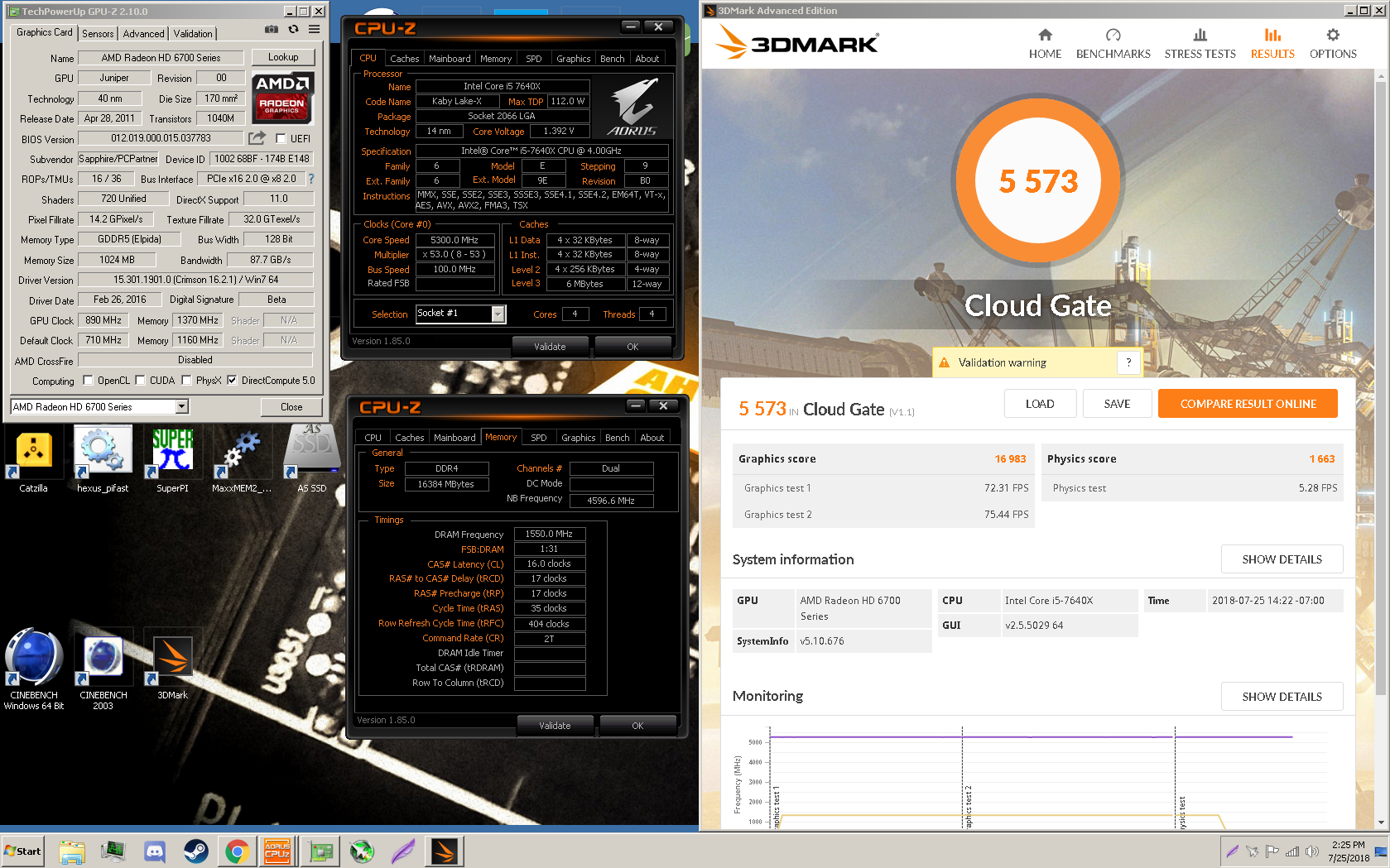Open Bench tab in lower CPU-Z window
Screen dimensions: 1390x868
click(x=617, y=438)
